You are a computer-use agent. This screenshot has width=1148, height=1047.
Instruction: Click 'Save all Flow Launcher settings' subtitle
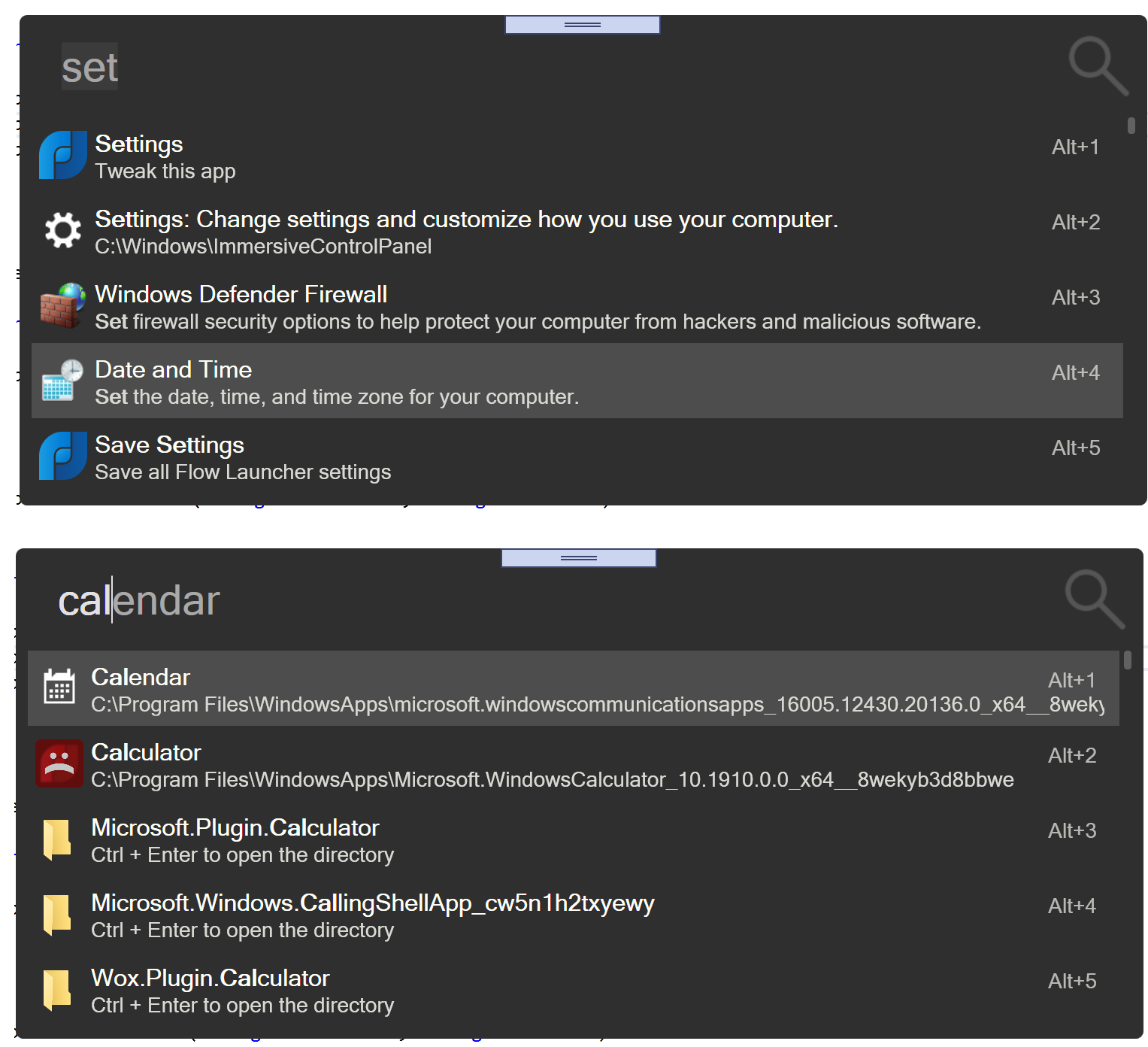click(243, 472)
